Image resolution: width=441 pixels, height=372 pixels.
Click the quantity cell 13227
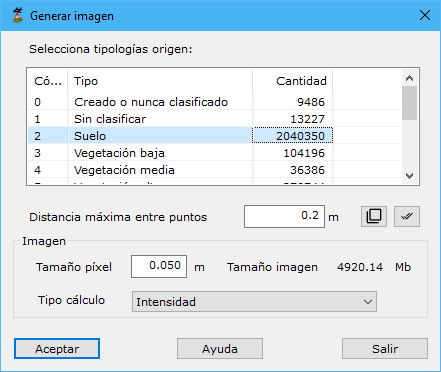[293, 119]
